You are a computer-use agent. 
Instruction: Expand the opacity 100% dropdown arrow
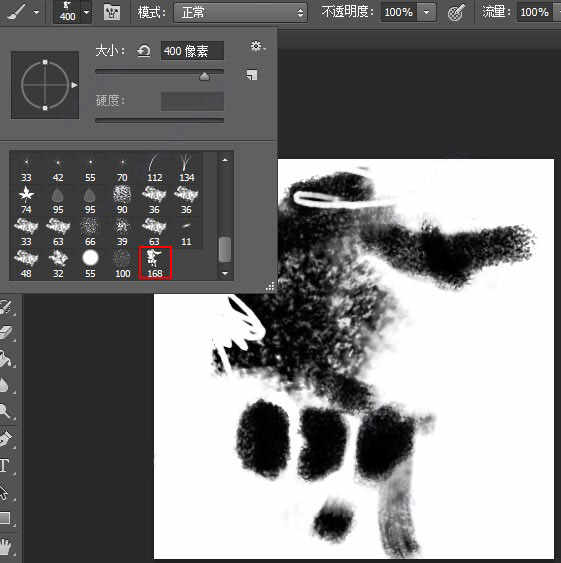pyautogui.click(x=426, y=13)
